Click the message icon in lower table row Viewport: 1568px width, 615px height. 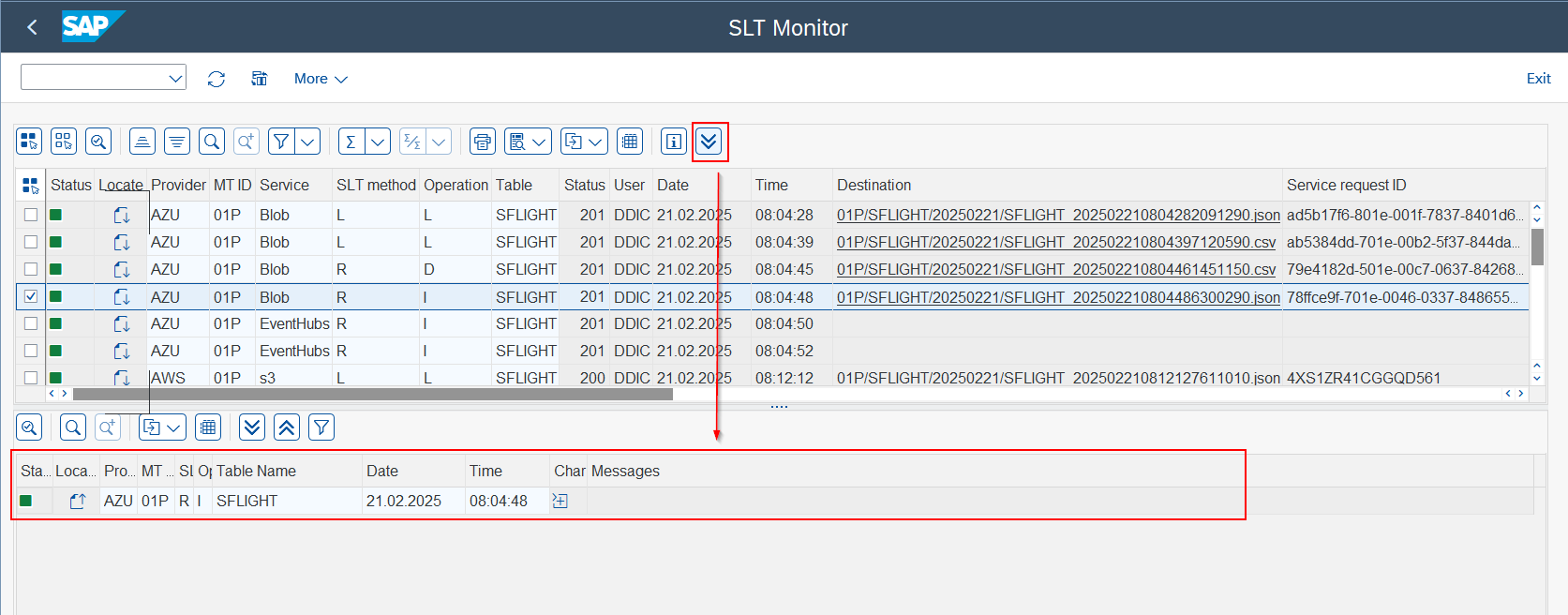tap(560, 501)
